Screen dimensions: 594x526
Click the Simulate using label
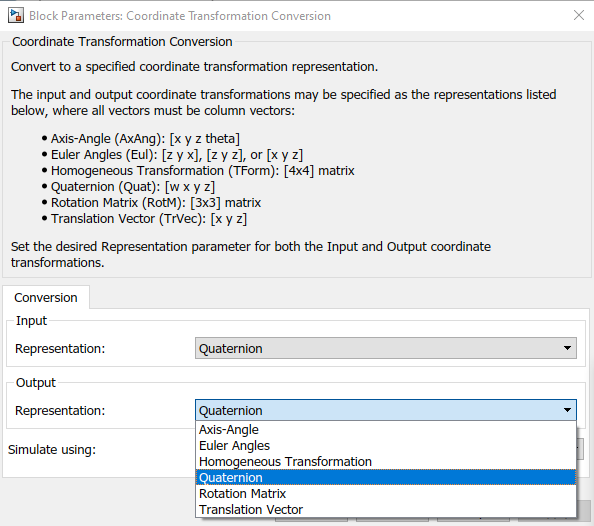tap(52, 449)
